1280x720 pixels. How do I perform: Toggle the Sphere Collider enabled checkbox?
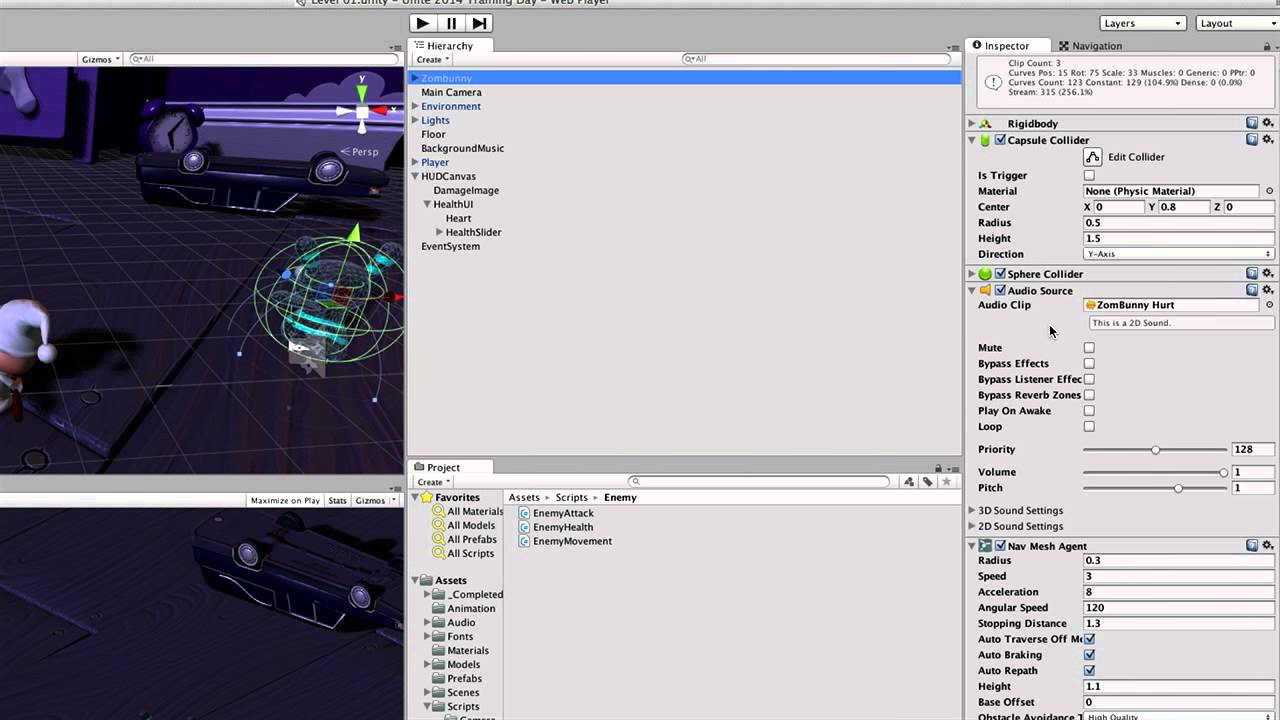click(x=1000, y=274)
